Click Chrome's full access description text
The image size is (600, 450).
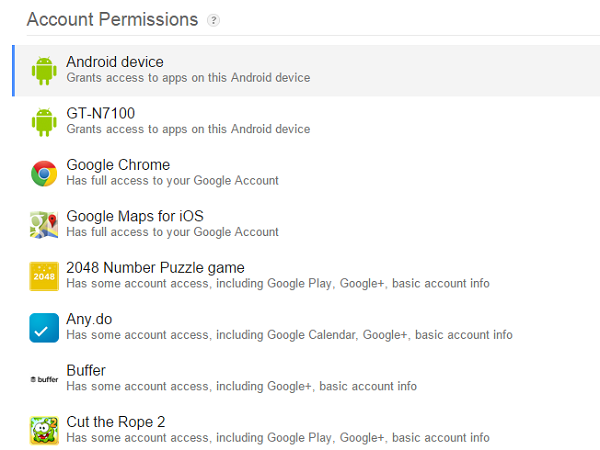(172, 181)
